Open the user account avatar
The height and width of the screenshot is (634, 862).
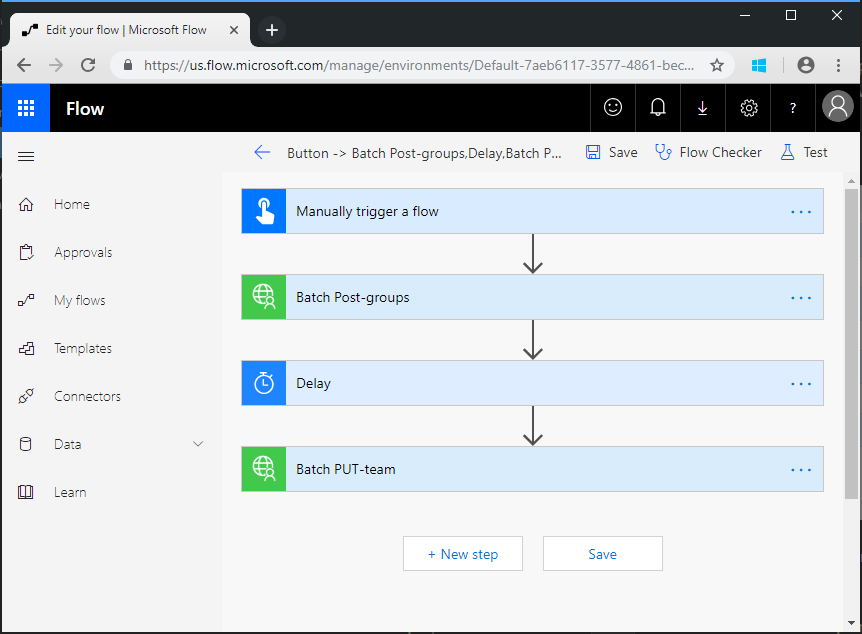click(x=838, y=106)
